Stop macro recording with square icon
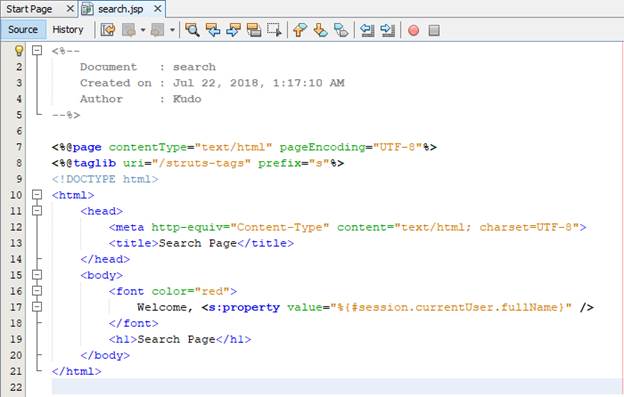 tap(434, 30)
